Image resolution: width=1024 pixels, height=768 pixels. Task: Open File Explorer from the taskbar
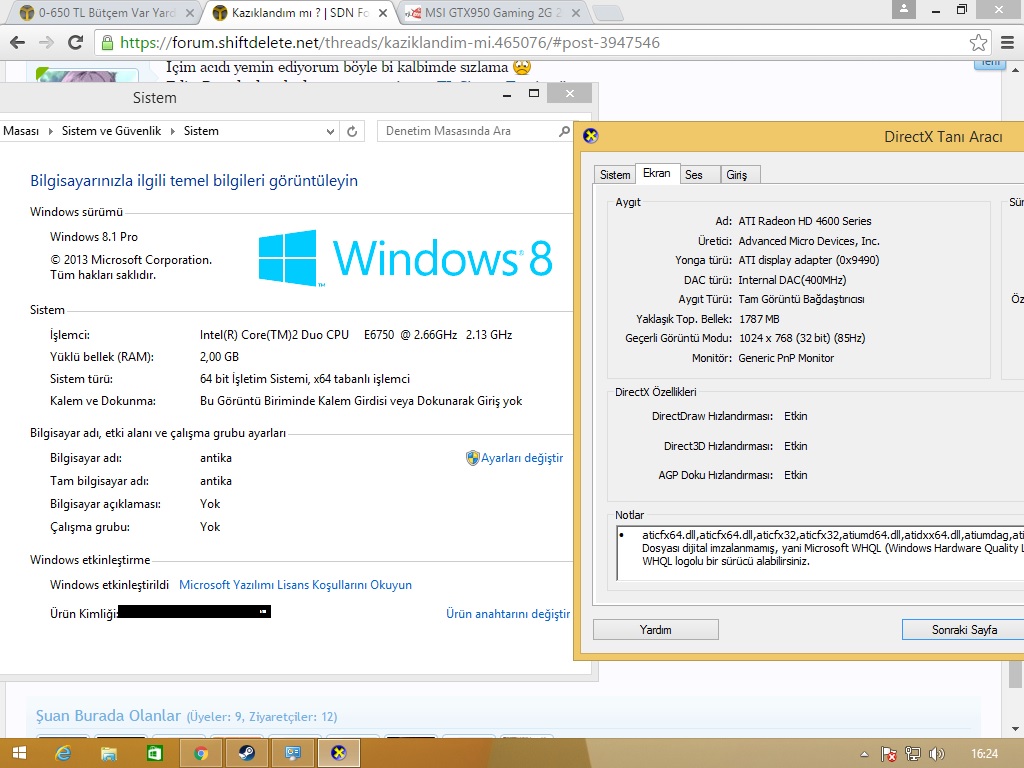point(109,753)
